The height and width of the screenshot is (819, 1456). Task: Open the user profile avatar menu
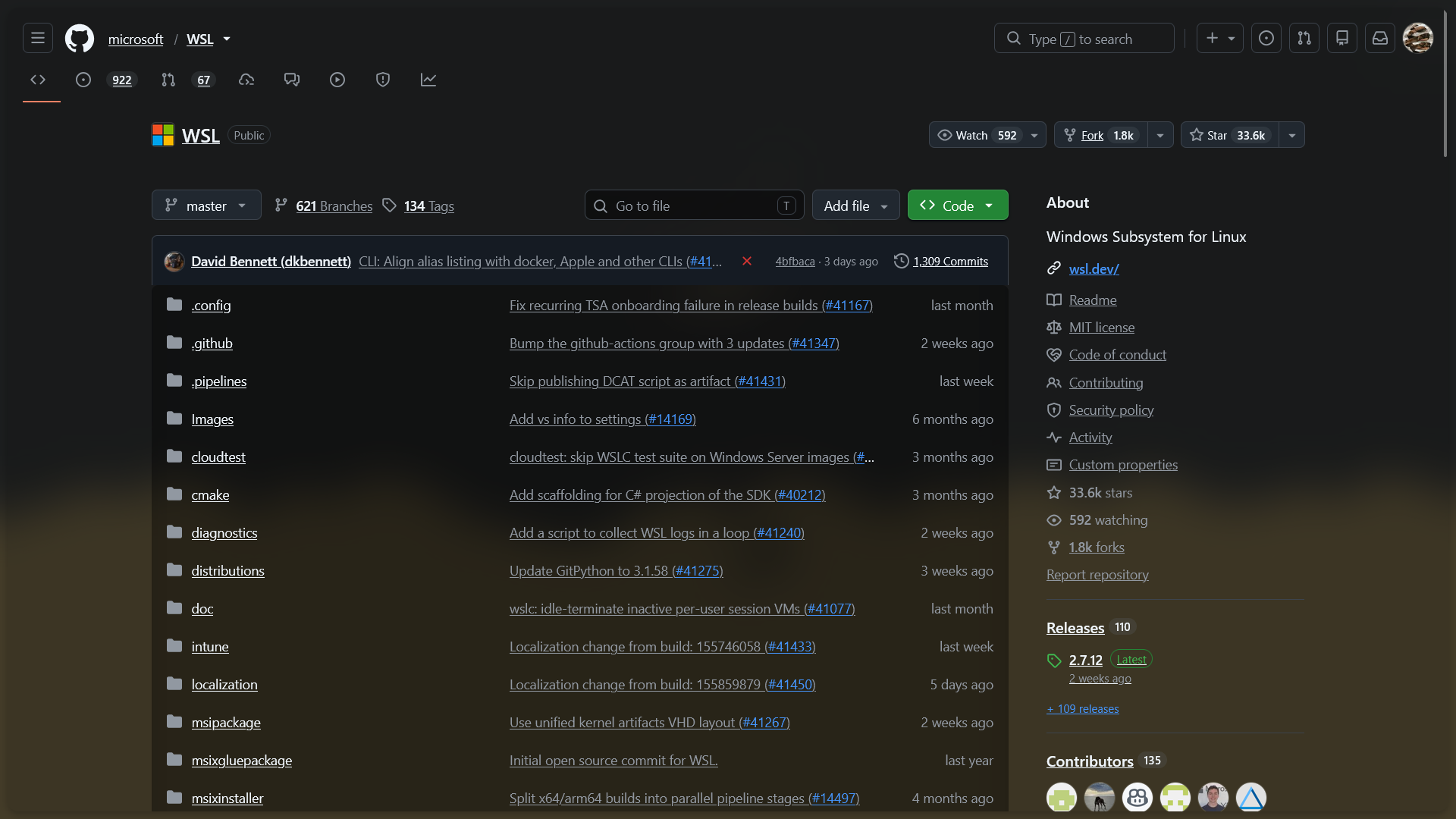tap(1418, 38)
